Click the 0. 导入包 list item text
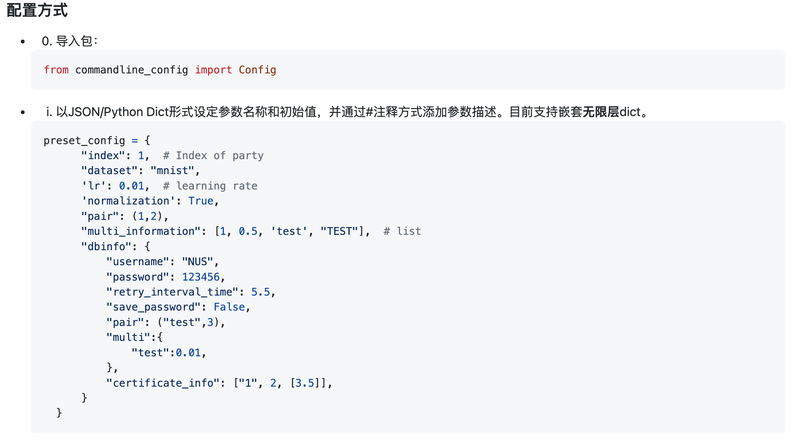Image resolution: width=800 pixels, height=442 pixels. 69,41
